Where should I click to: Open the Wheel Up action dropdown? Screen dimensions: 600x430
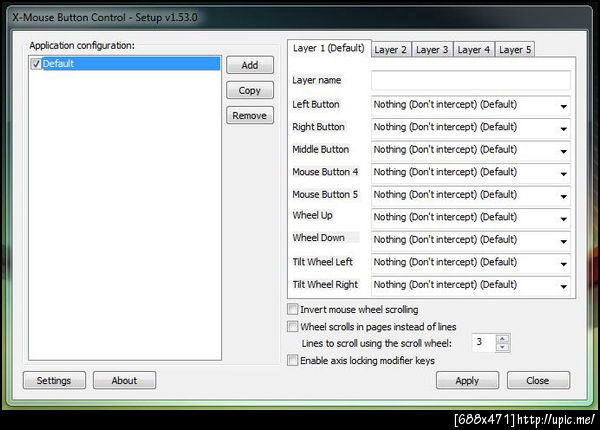pyautogui.click(x=471, y=218)
